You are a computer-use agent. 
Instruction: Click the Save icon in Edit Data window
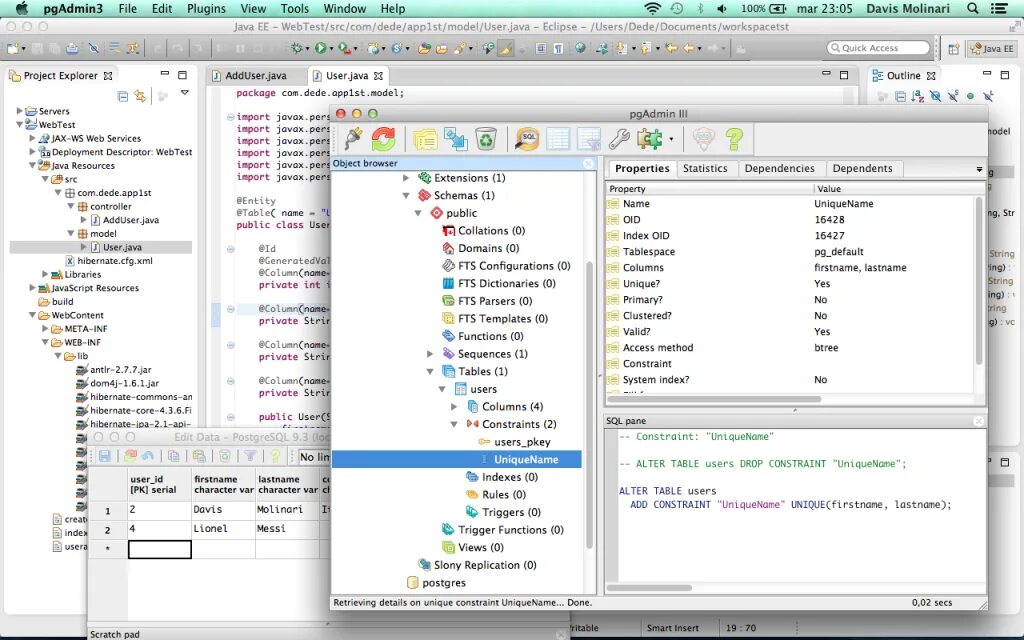[104, 456]
